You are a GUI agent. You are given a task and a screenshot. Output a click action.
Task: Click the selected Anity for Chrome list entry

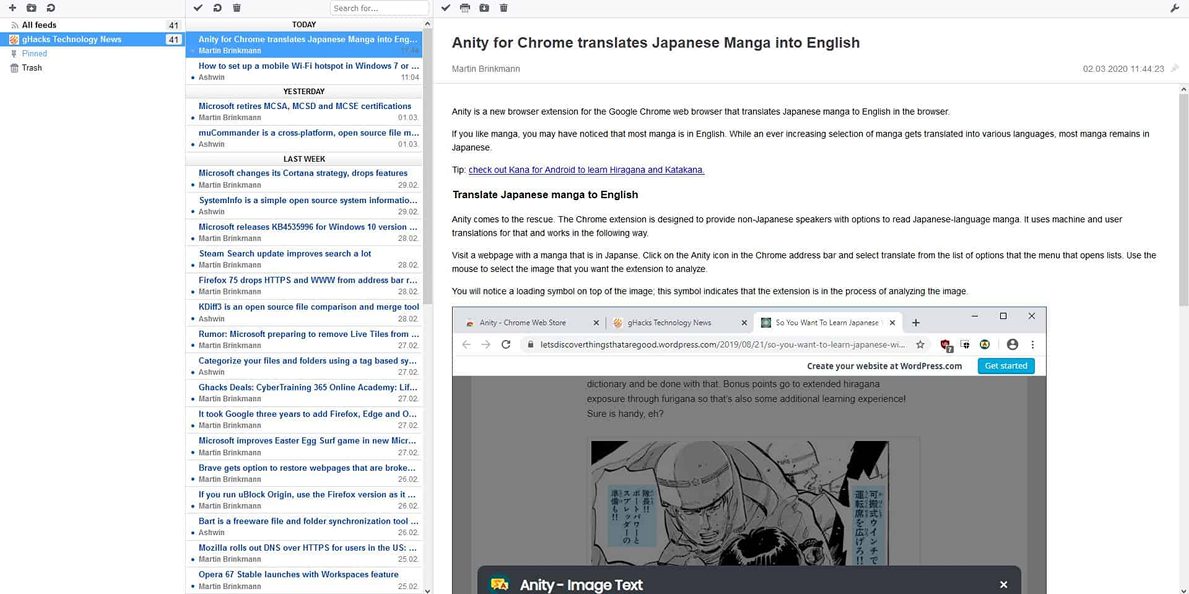point(304,44)
